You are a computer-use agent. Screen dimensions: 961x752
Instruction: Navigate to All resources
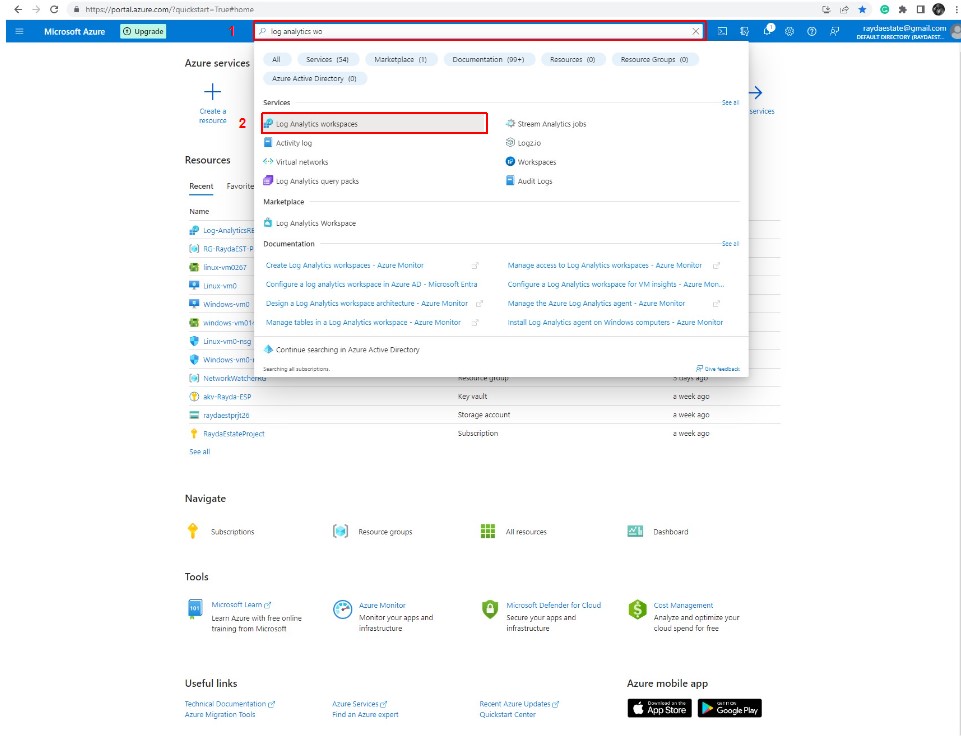[x=526, y=532]
